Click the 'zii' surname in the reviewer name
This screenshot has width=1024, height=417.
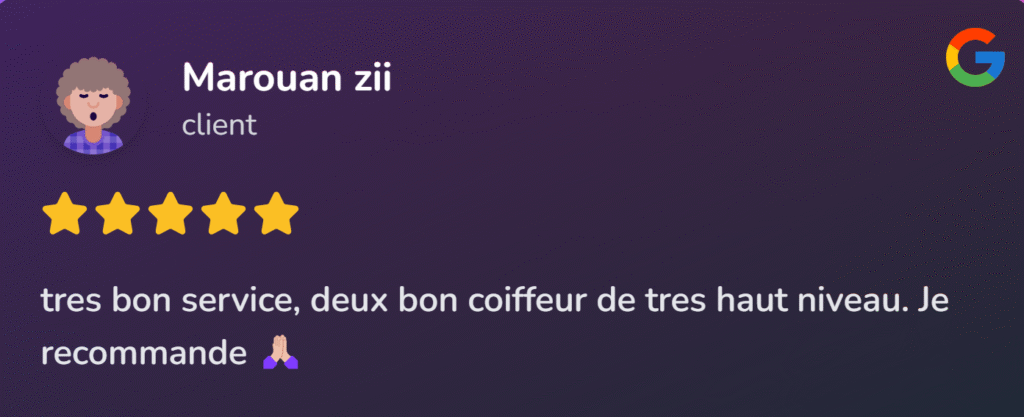click(372, 78)
